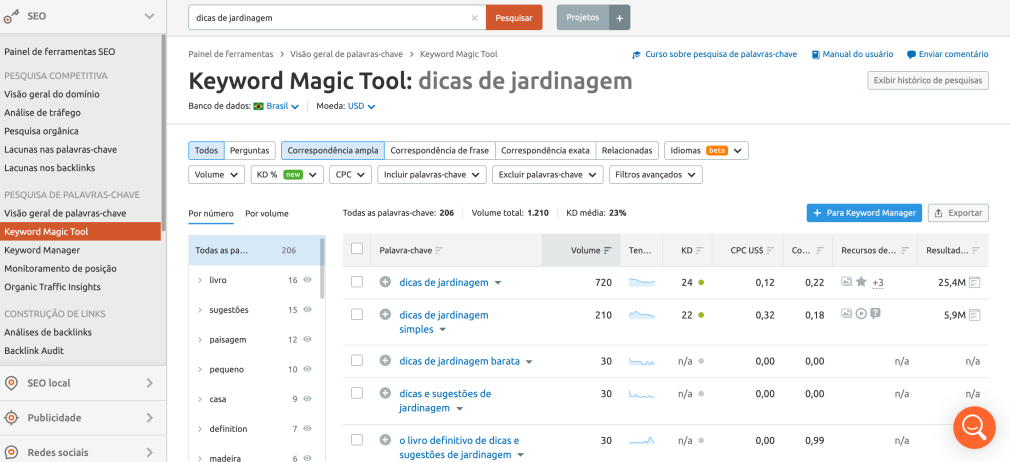Check 'dicas de jardinagem simples' row checkbox
The width and height of the screenshot is (1010, 462).
click(357, 314)
